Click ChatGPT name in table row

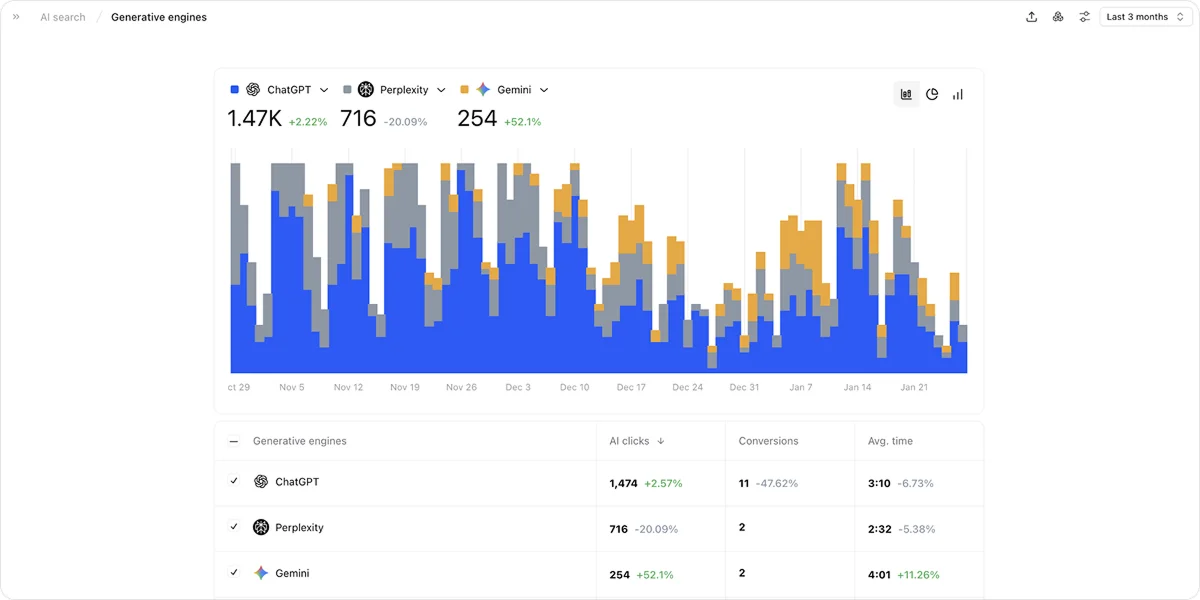pos(297,482)
